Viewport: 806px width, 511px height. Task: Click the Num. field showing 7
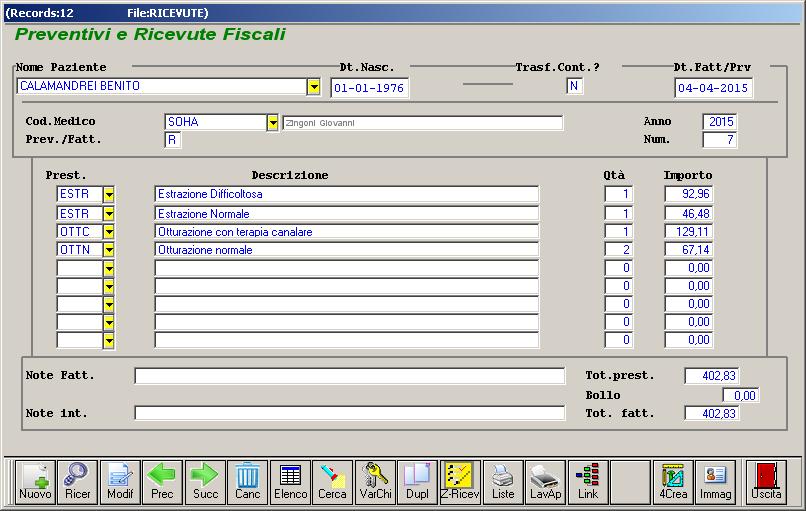pos(720,140)
